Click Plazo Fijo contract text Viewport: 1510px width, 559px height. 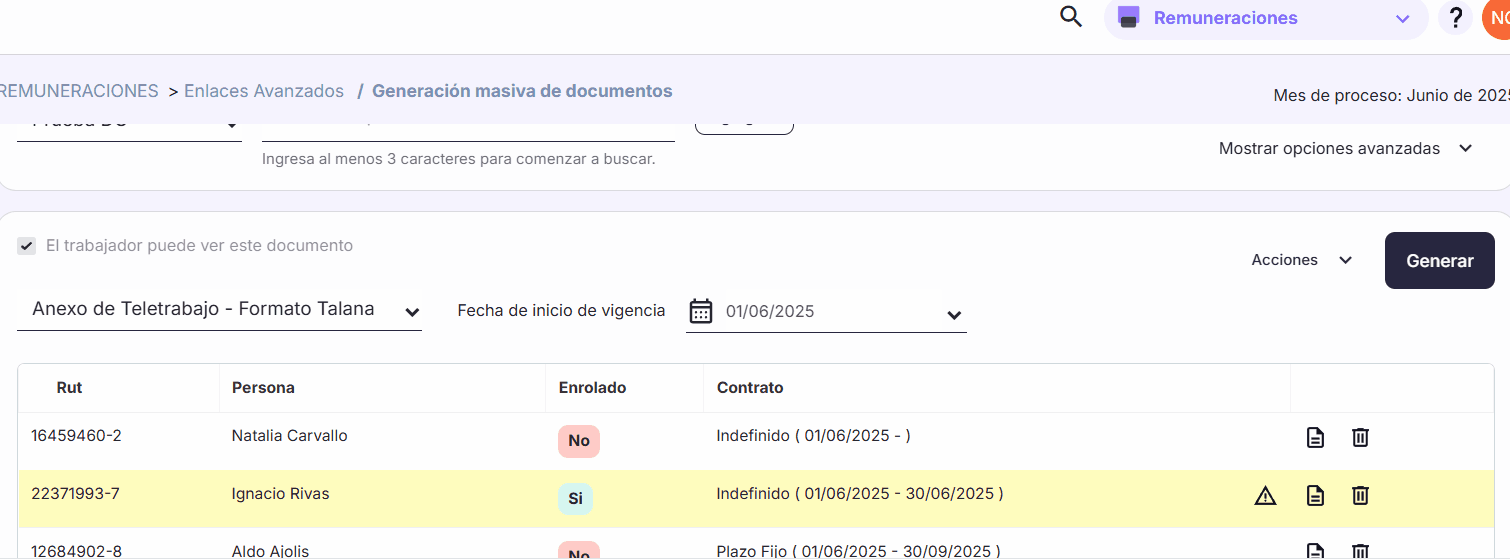coord(858,551)
